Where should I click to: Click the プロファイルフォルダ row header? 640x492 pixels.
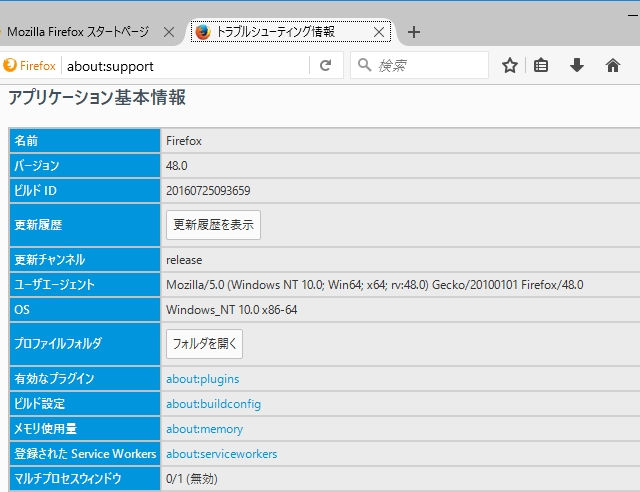tap(85, 344)
